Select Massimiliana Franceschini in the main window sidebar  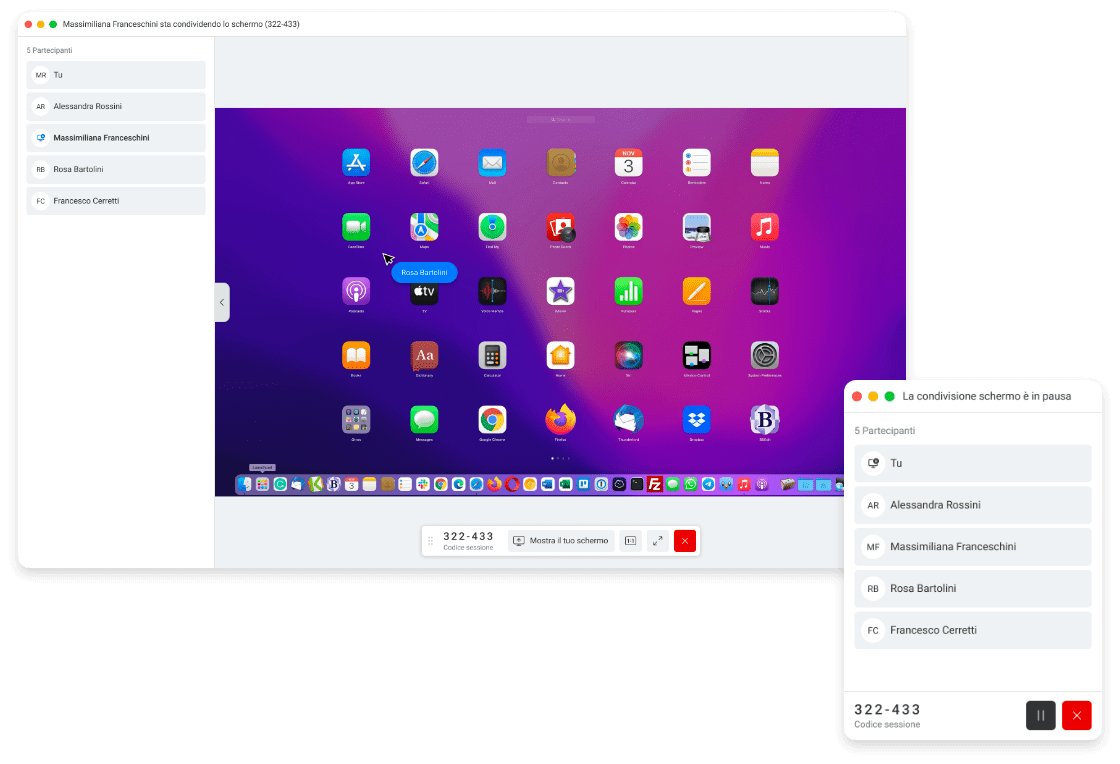[x=116, y=138]
